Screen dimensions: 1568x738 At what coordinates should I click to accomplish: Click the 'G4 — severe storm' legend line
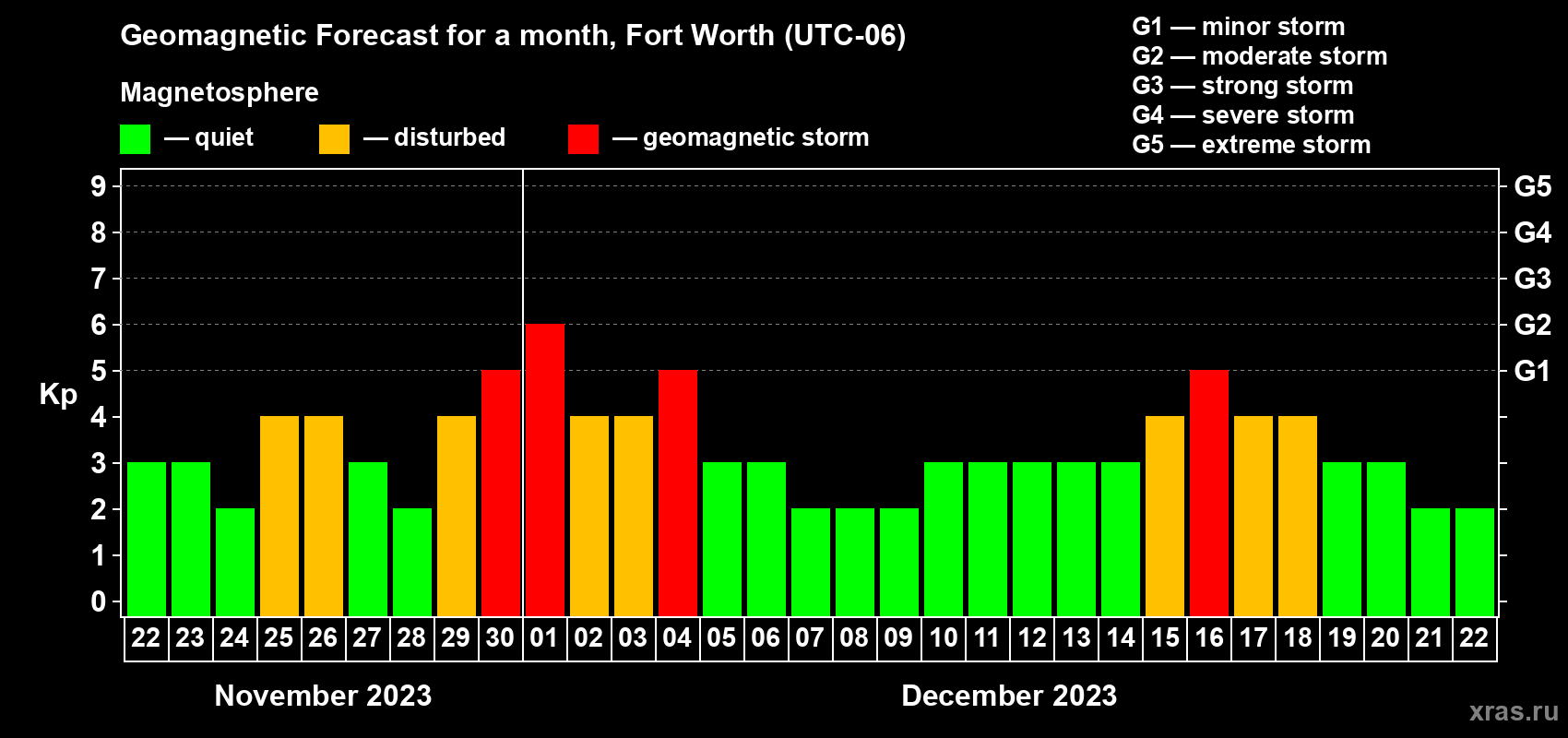coord(1243,115)
